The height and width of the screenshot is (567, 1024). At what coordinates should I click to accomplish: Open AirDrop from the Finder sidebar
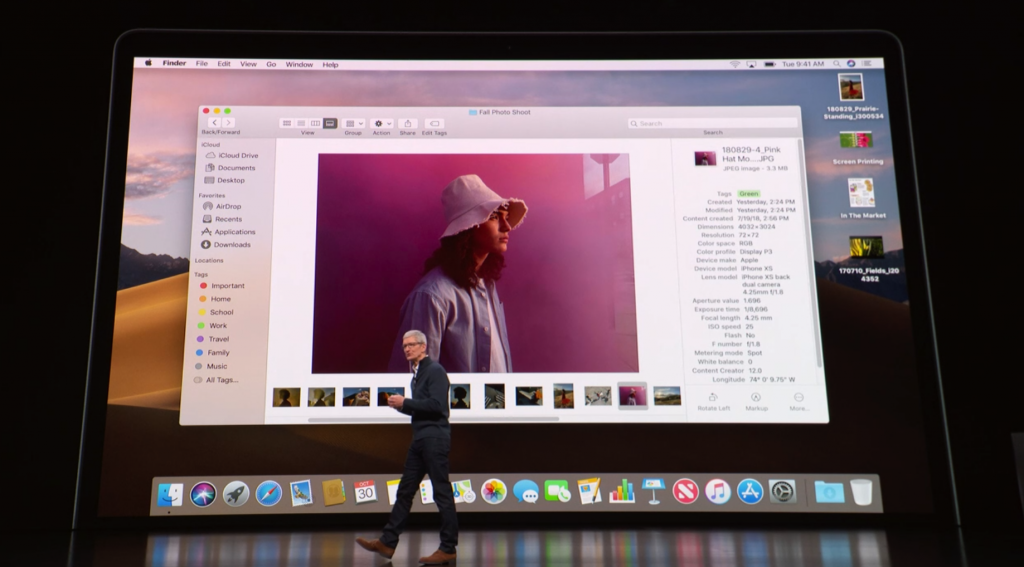click(x=228, y=206)
